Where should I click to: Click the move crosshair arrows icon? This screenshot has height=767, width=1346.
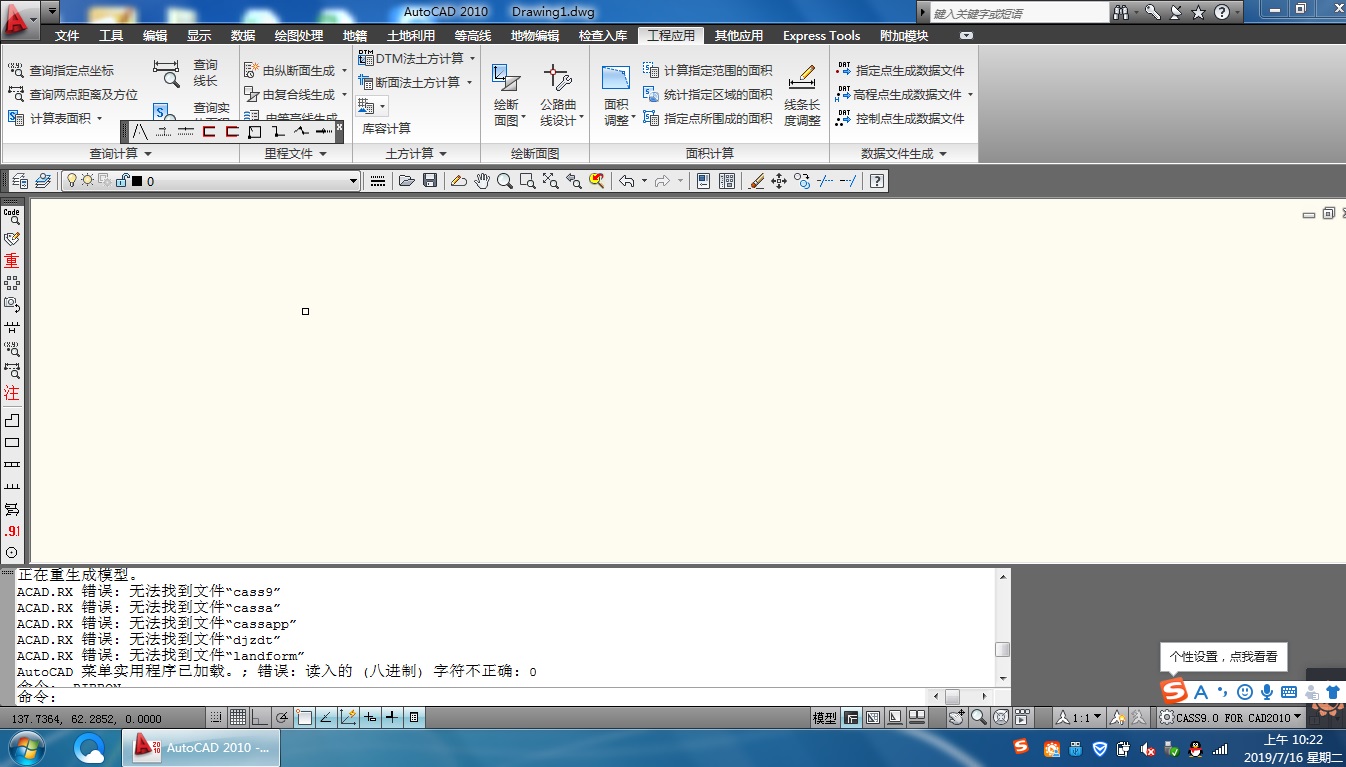pos(779,181)
